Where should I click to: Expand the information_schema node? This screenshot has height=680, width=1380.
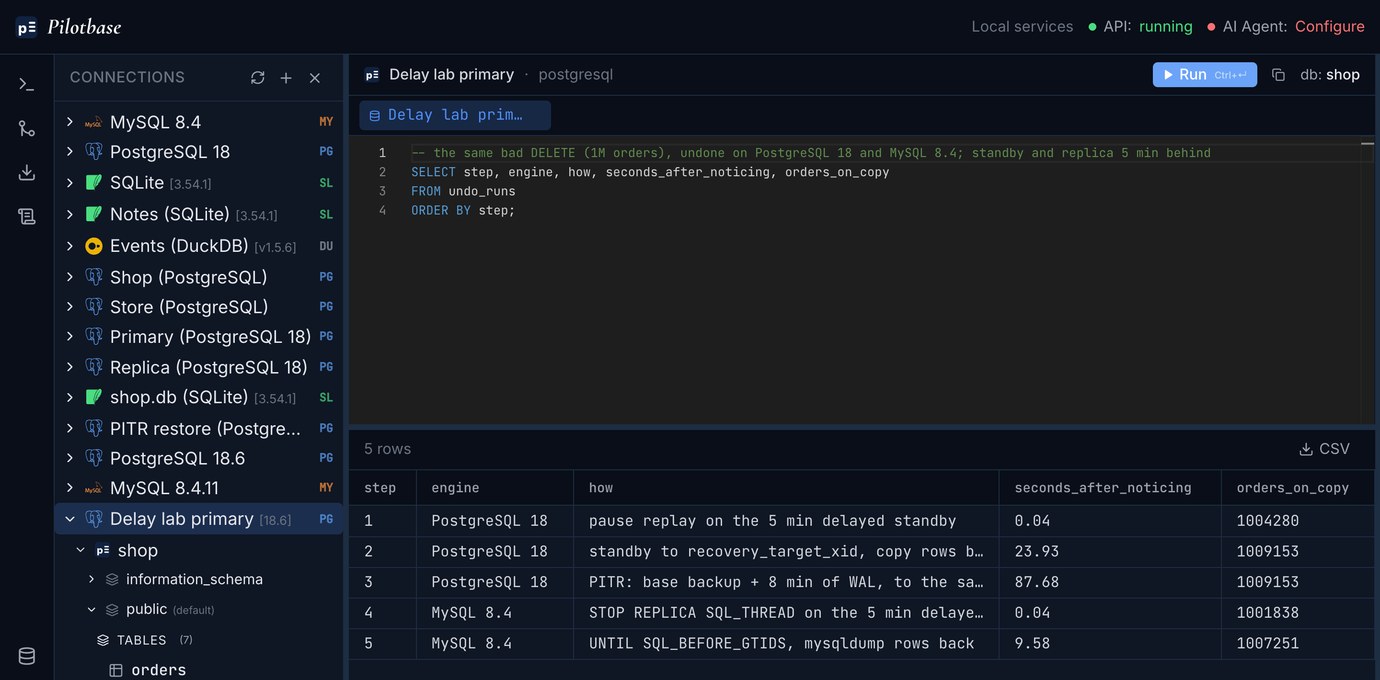point(91,579)
